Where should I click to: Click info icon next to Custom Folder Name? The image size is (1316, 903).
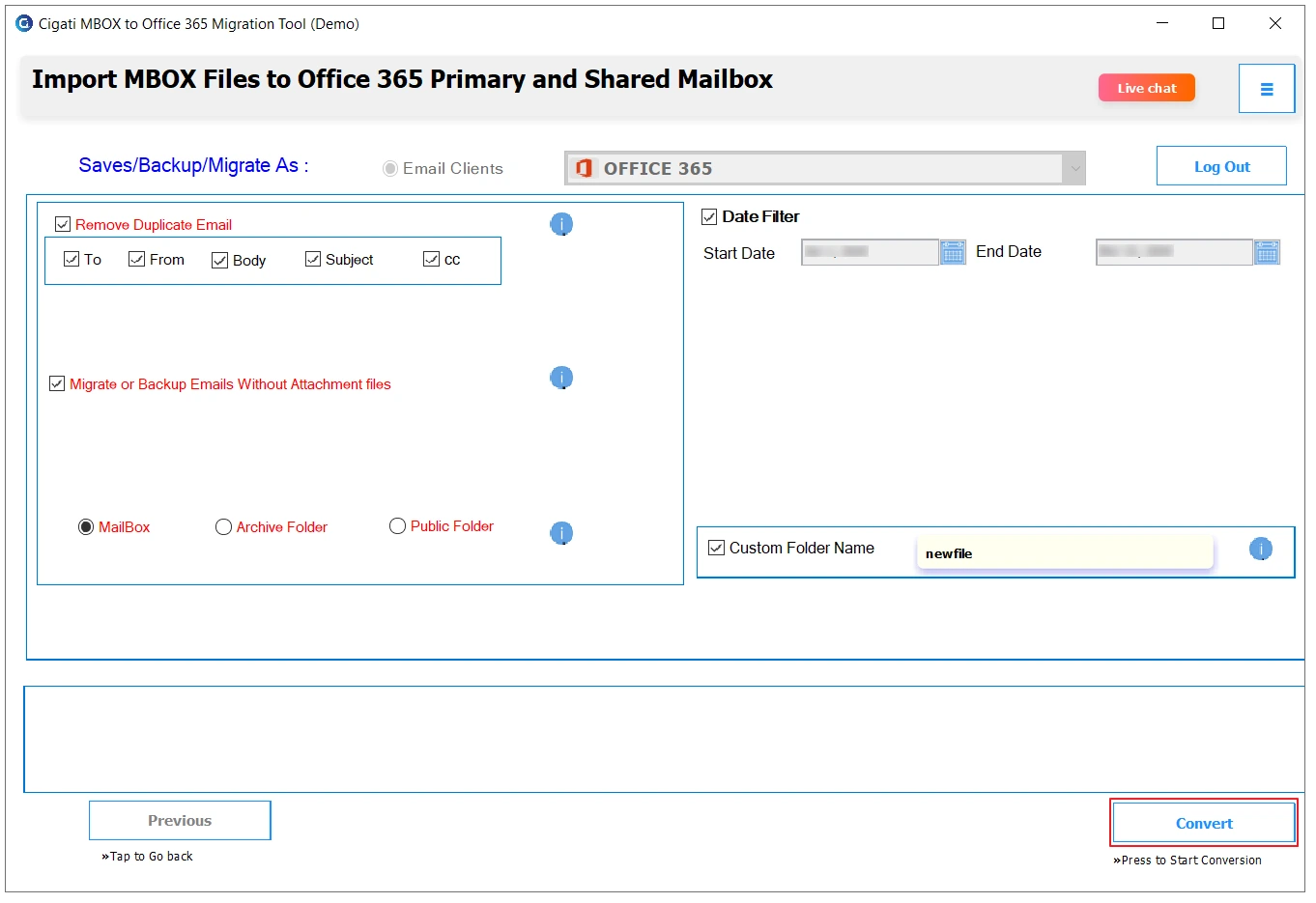(1261, 550)
